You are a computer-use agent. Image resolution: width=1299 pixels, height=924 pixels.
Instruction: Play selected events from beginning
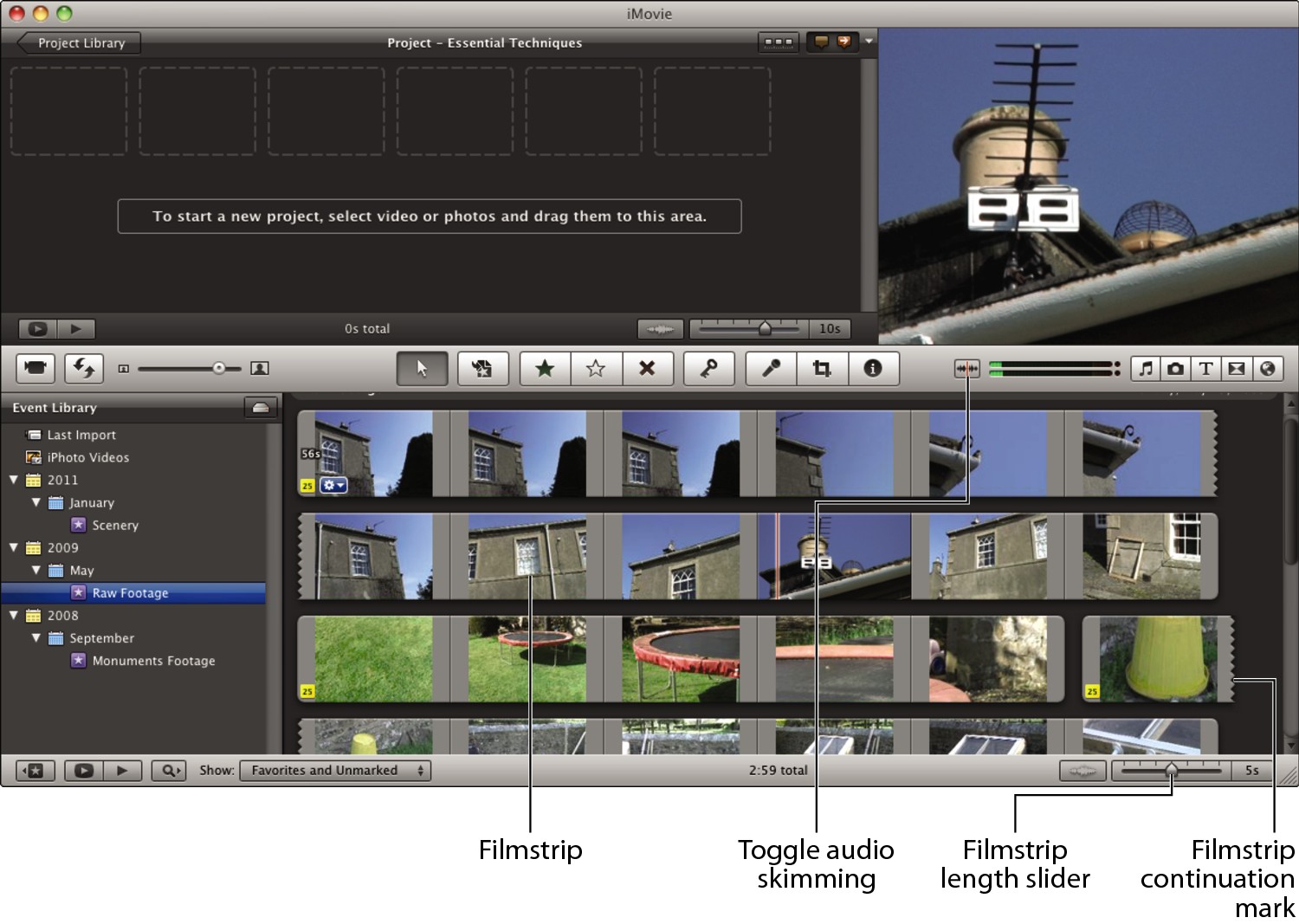tap(122, 771)
